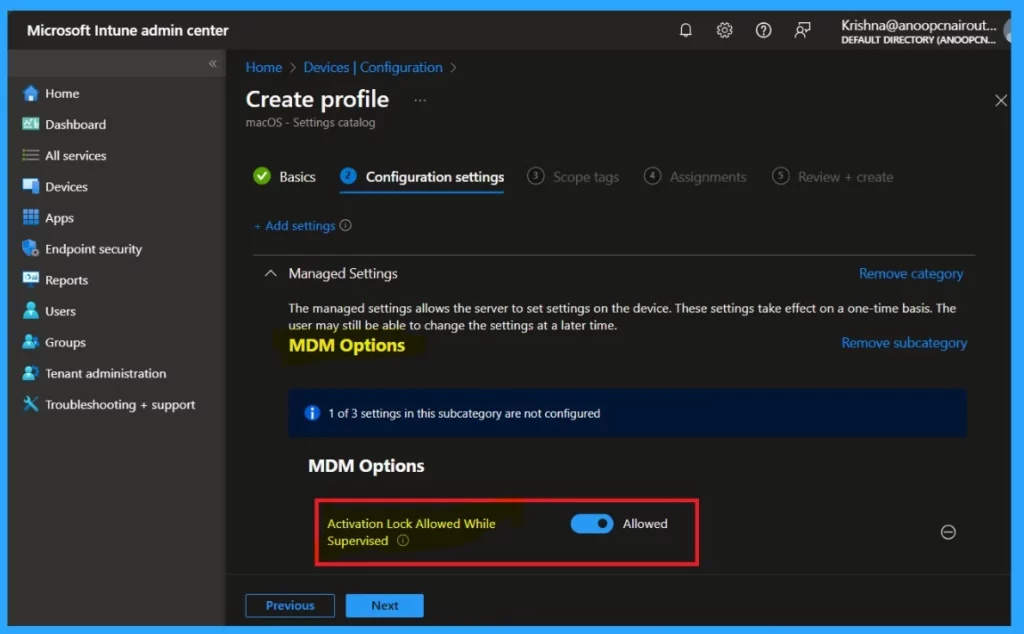Viewport: 1024px width, 634px height.
Task: Open Apps in the sidebar menu
Action: pos(59,217)
